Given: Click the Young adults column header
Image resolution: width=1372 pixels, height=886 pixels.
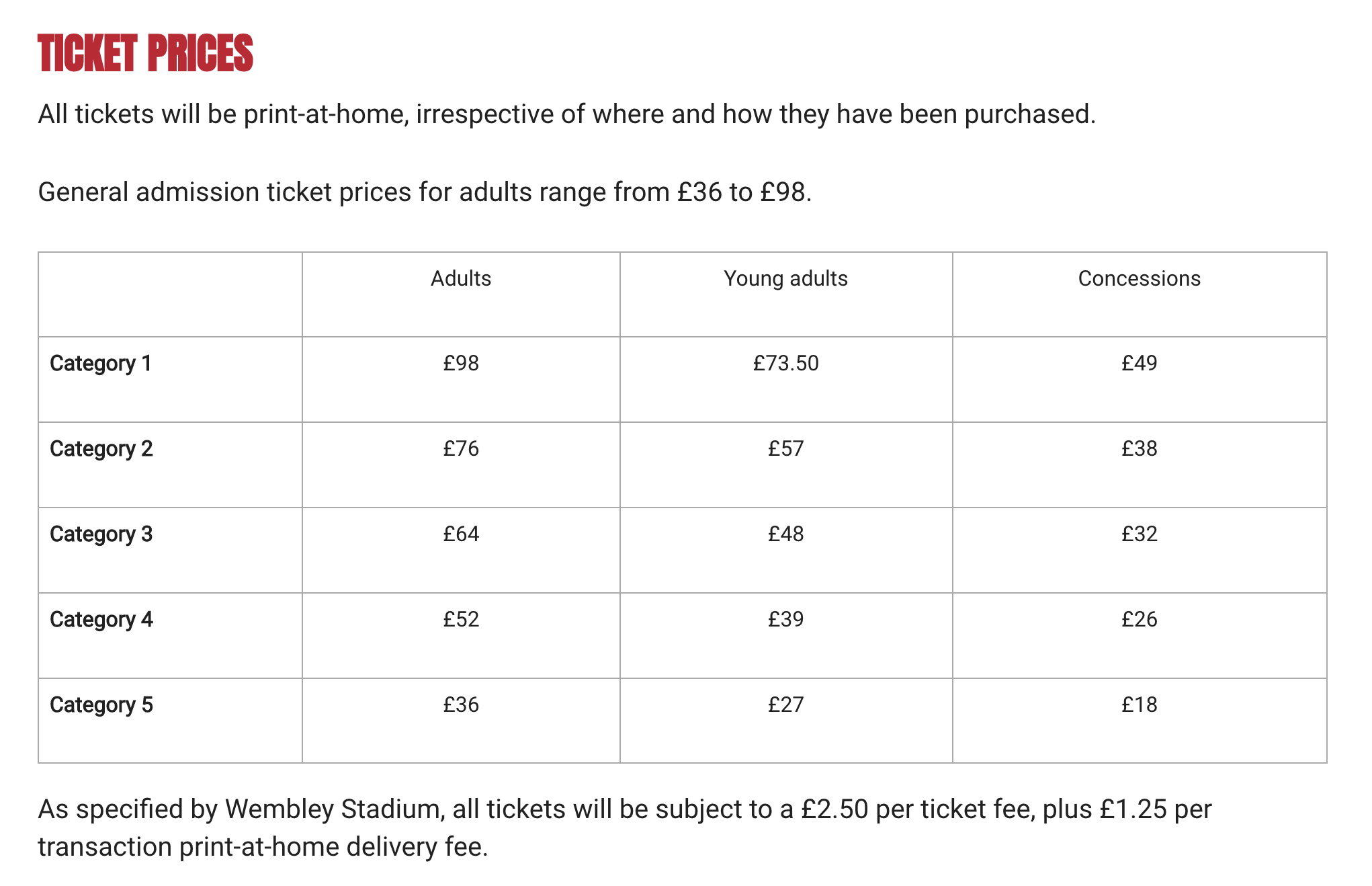Looking at the screenshot, I should coord(785,278).
